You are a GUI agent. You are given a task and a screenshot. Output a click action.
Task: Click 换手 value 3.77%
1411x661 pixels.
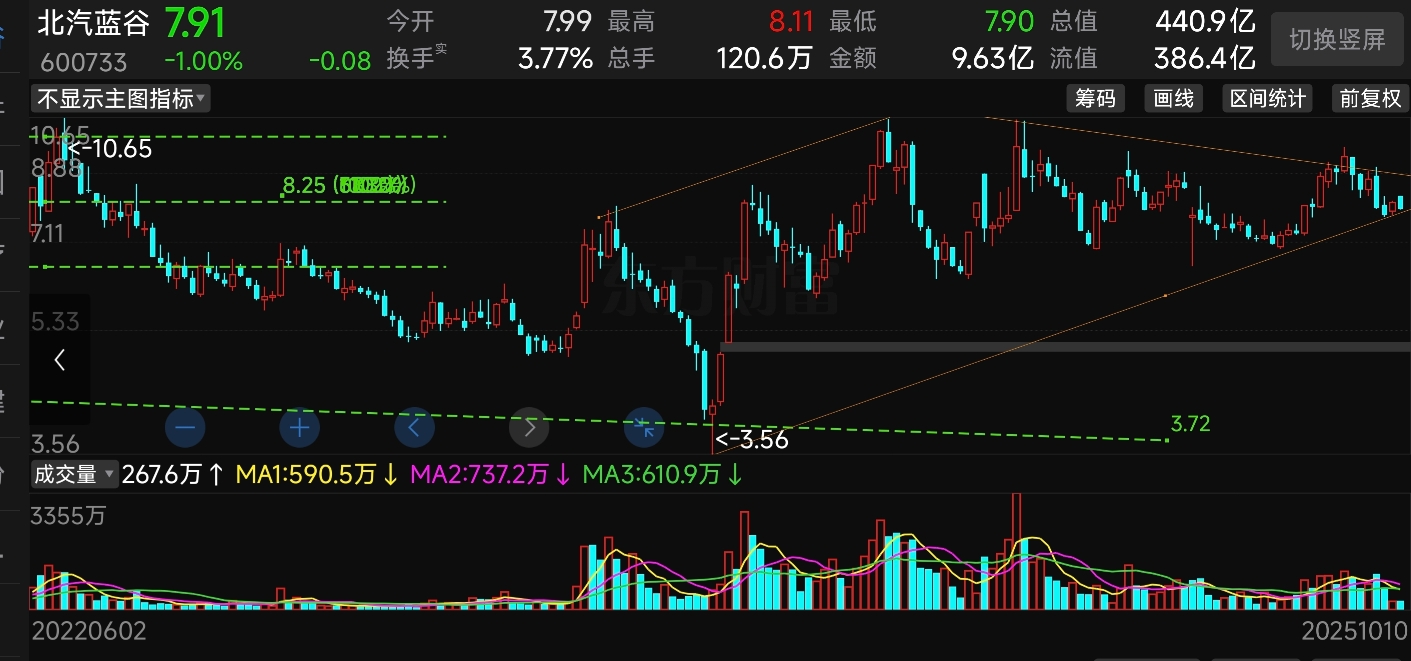click(x=555, y=59)
